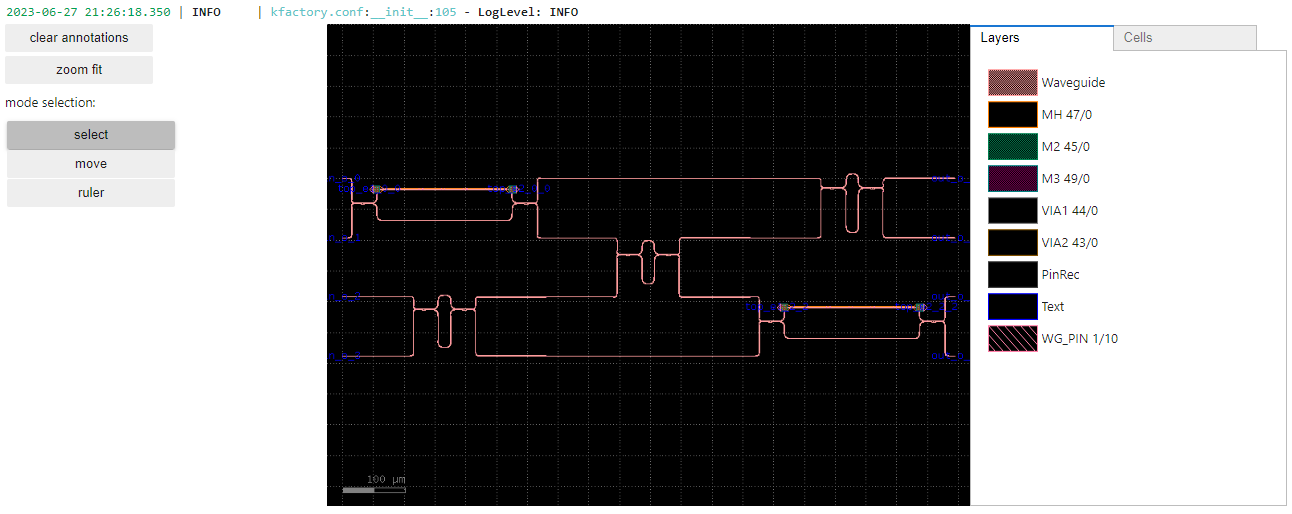Toggle the VIA2 43/0 layer swatch

coord(1013,243)
